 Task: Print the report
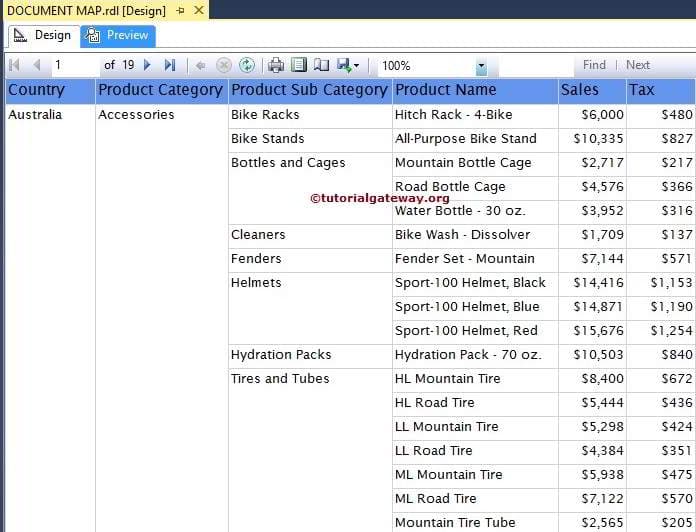(276, 66)
